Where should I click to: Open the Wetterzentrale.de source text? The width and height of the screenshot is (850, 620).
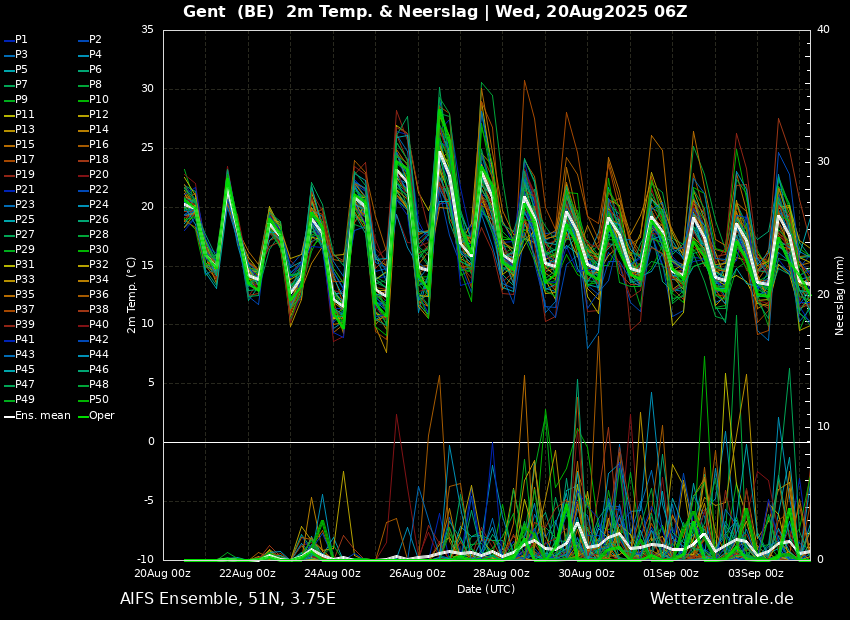(721, 599)
